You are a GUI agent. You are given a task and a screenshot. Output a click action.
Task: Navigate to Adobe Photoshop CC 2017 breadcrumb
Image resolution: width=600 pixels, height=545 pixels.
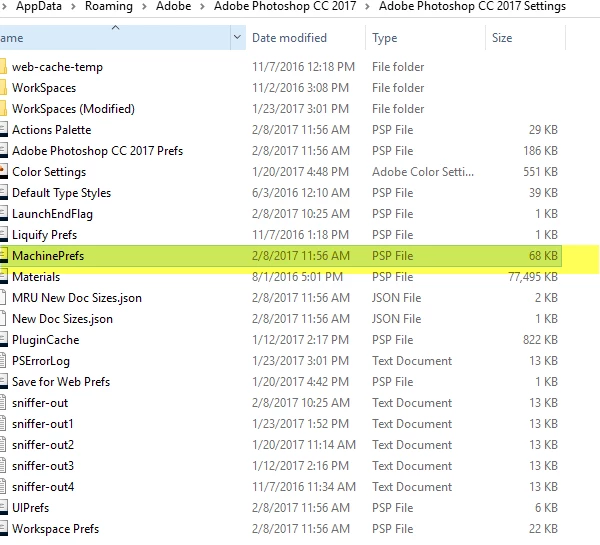(x=285, y=6)
